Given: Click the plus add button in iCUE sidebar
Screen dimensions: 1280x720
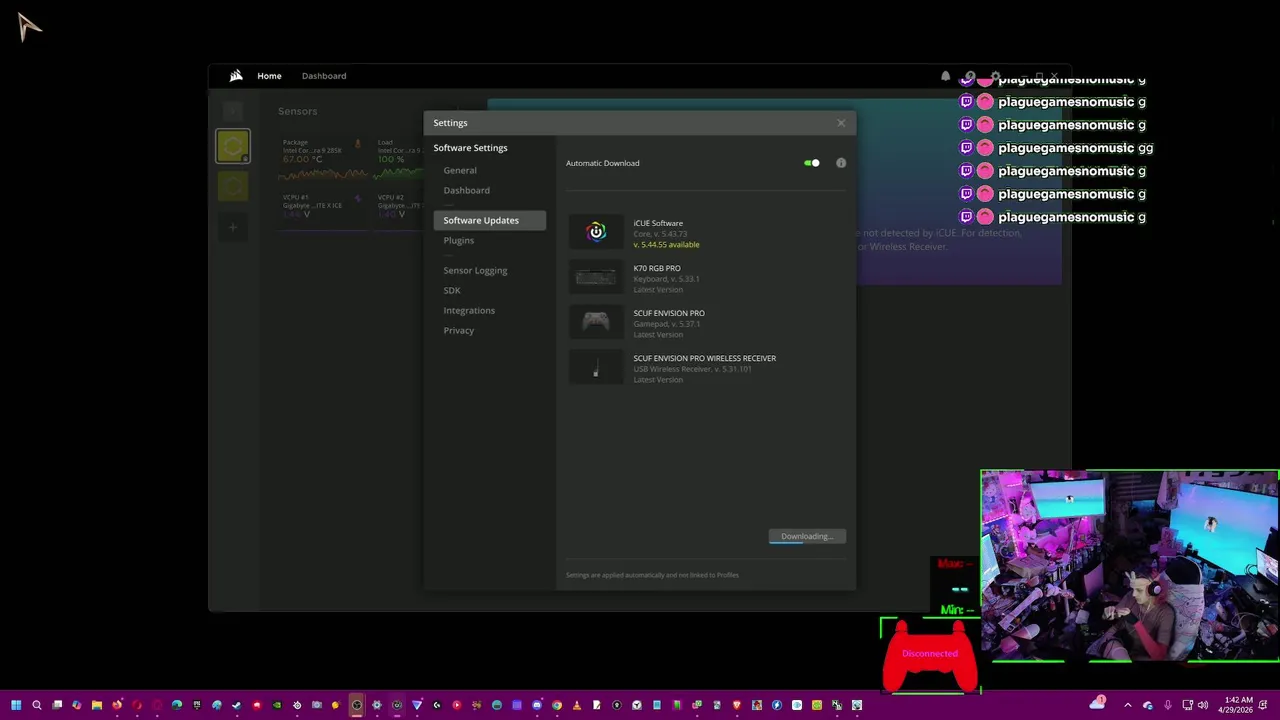Looking at the screenshot, I should pyautogui.click(x=233, y=227).
